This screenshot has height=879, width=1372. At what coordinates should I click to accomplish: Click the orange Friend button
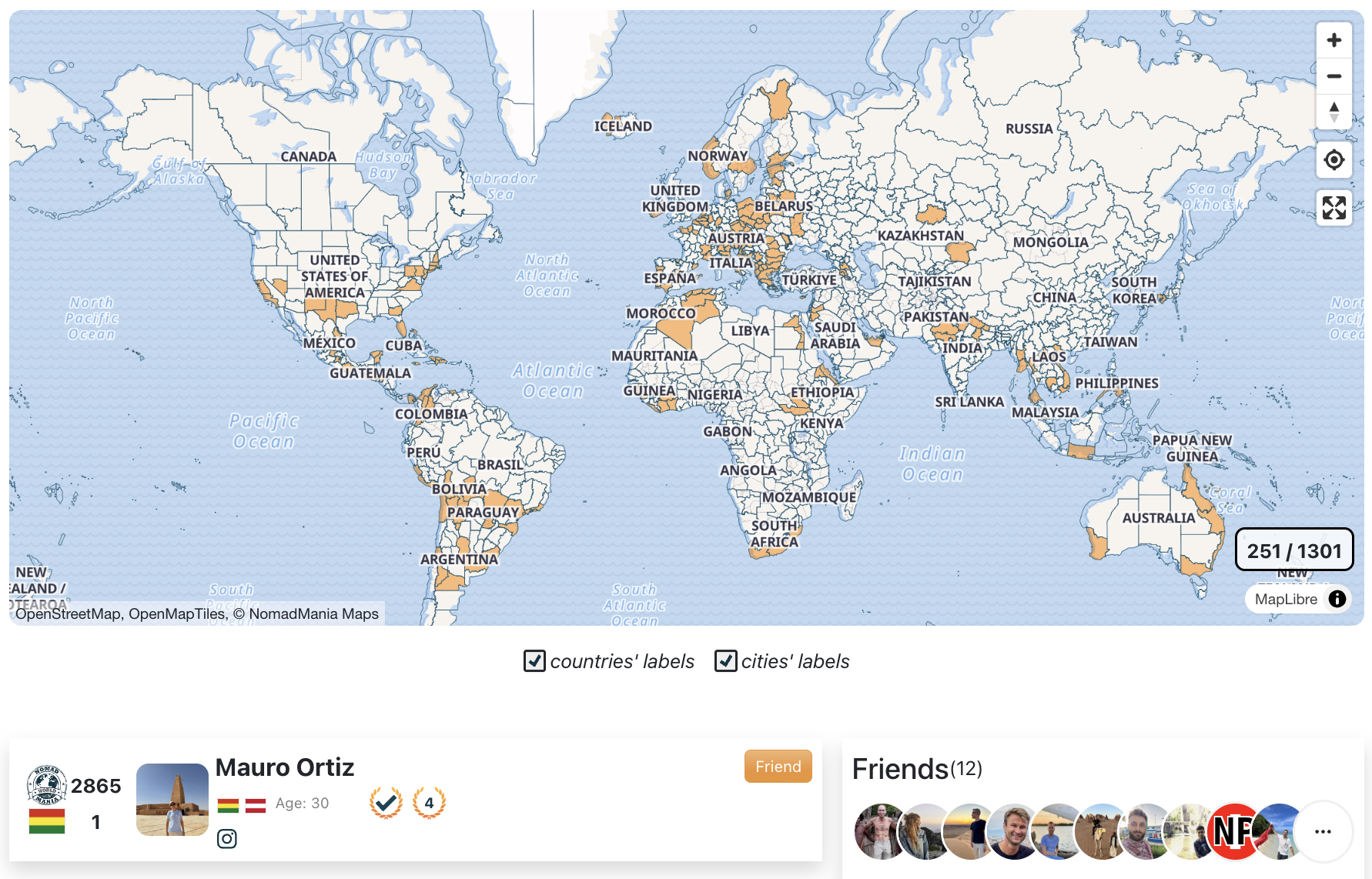click(x=778, y=767)
